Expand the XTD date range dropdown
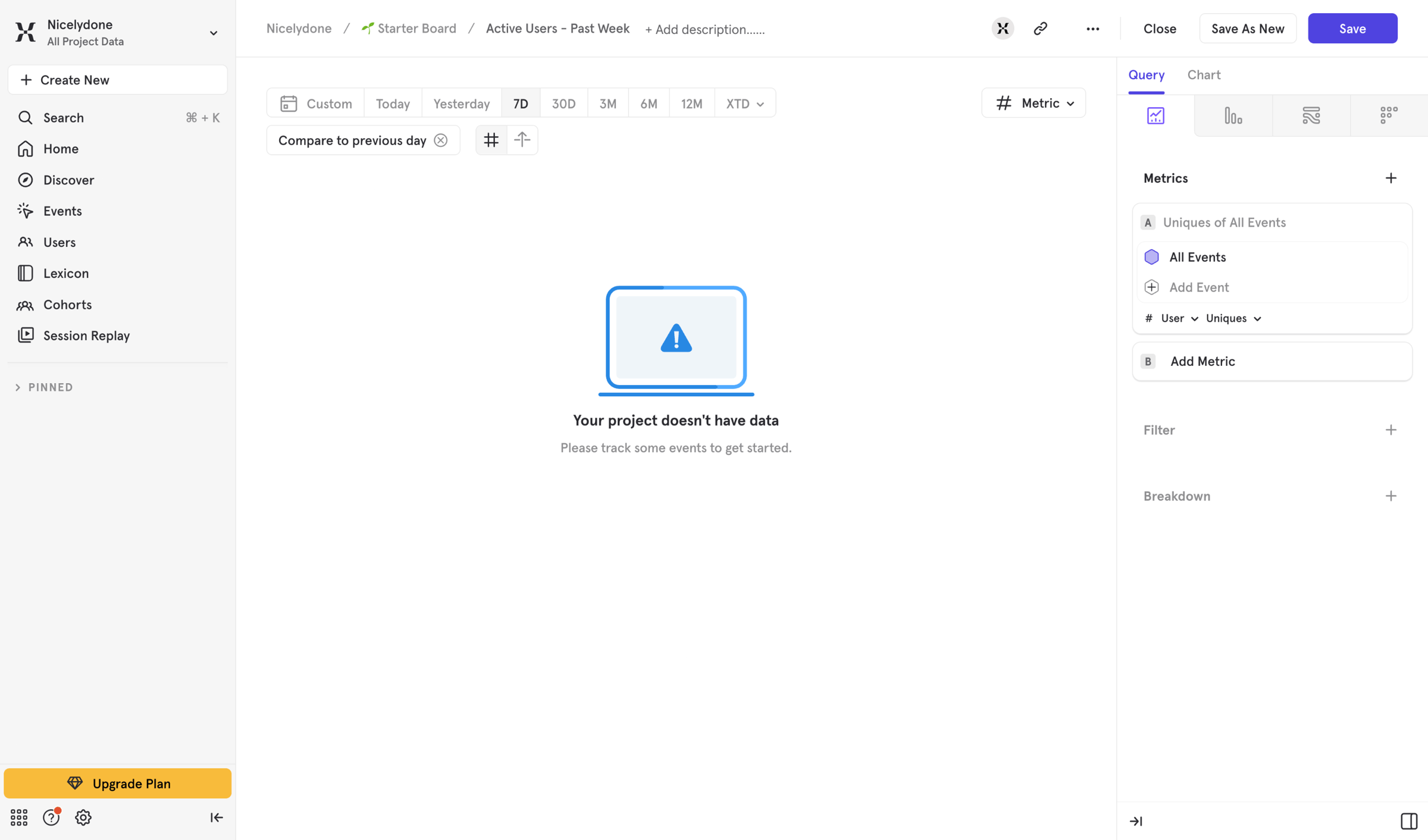 pyautogui.click(x=745, y=104)
